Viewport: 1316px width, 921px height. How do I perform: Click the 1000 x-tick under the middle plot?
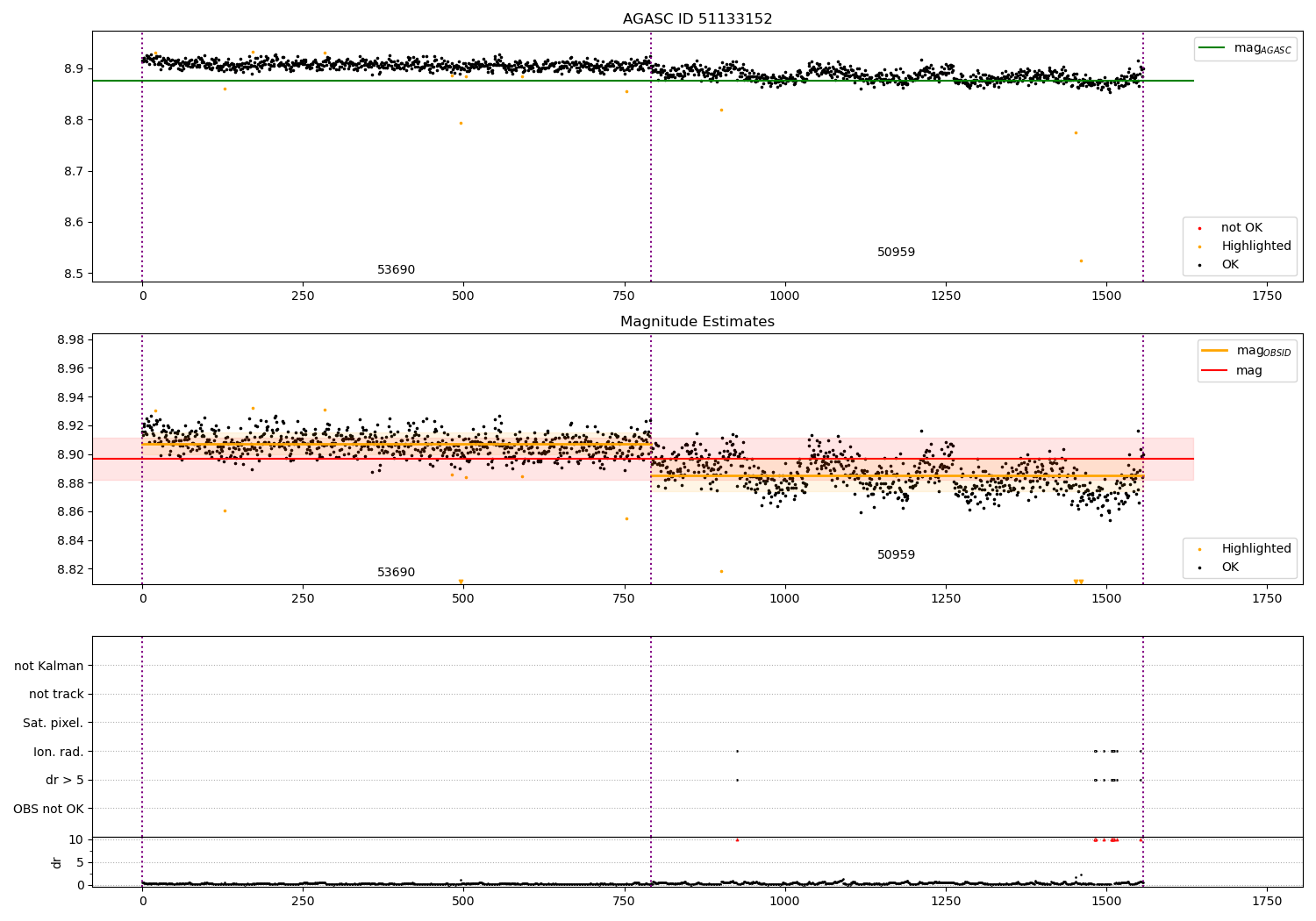784,599
